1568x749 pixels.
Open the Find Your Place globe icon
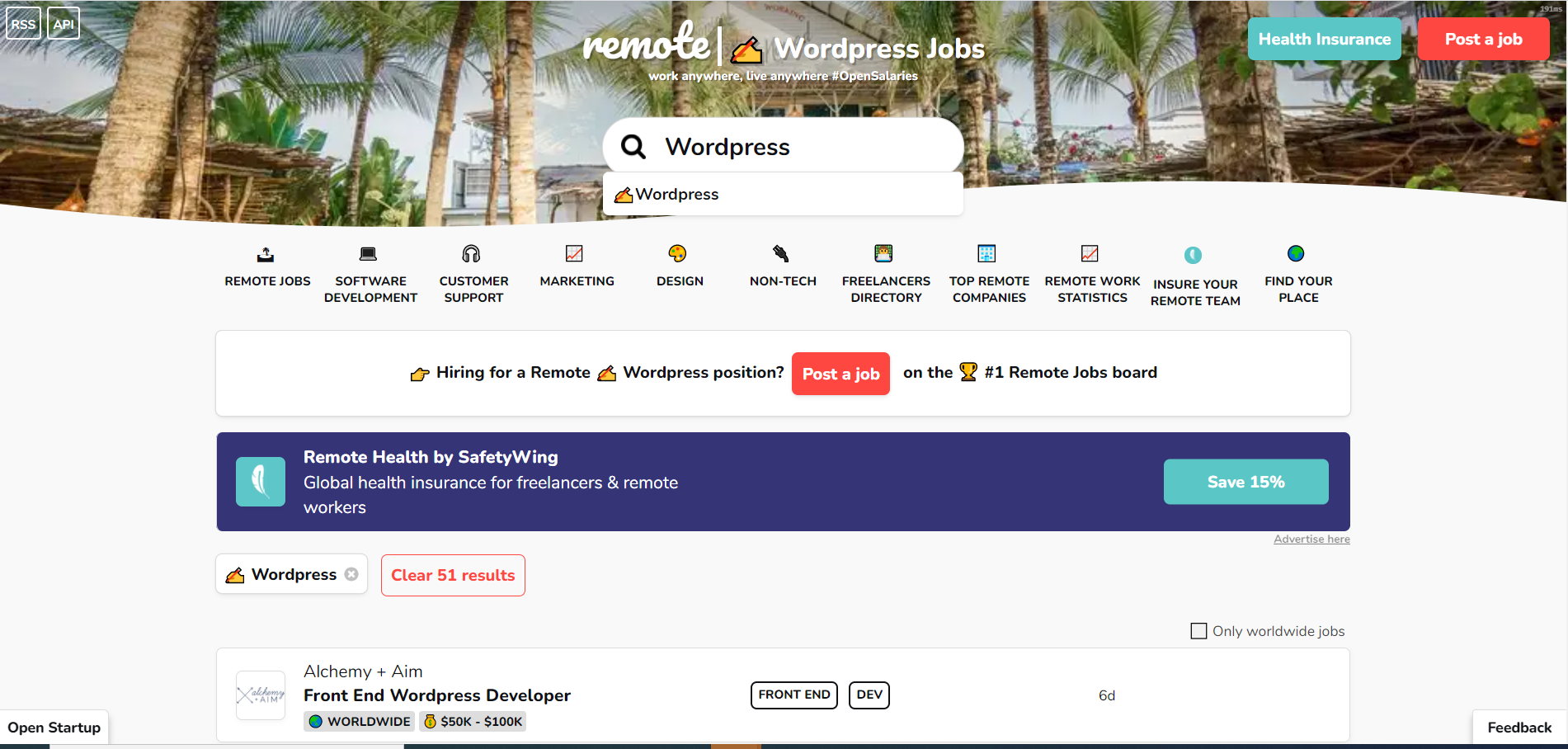point(1296,254)
